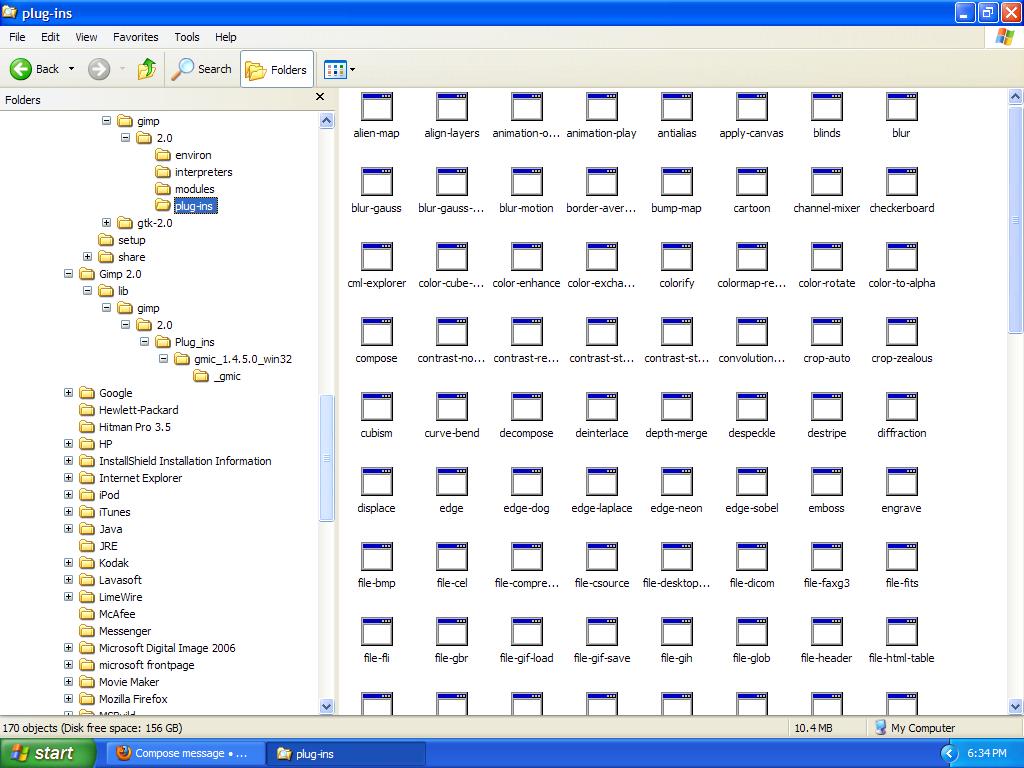This screenshot has width=1024, height=768.
Task: Collapse the Gimp 2.0 folder node
Action: 69,274
